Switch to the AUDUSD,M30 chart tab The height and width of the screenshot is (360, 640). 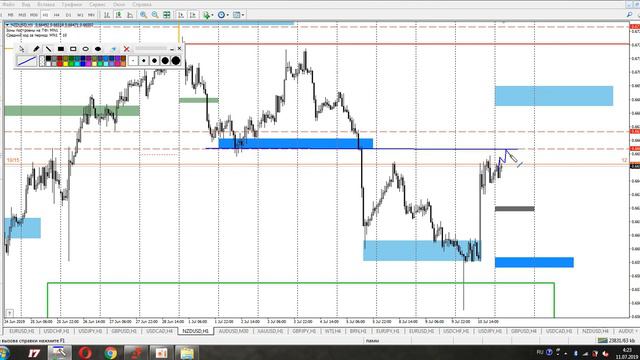point(233,331)
